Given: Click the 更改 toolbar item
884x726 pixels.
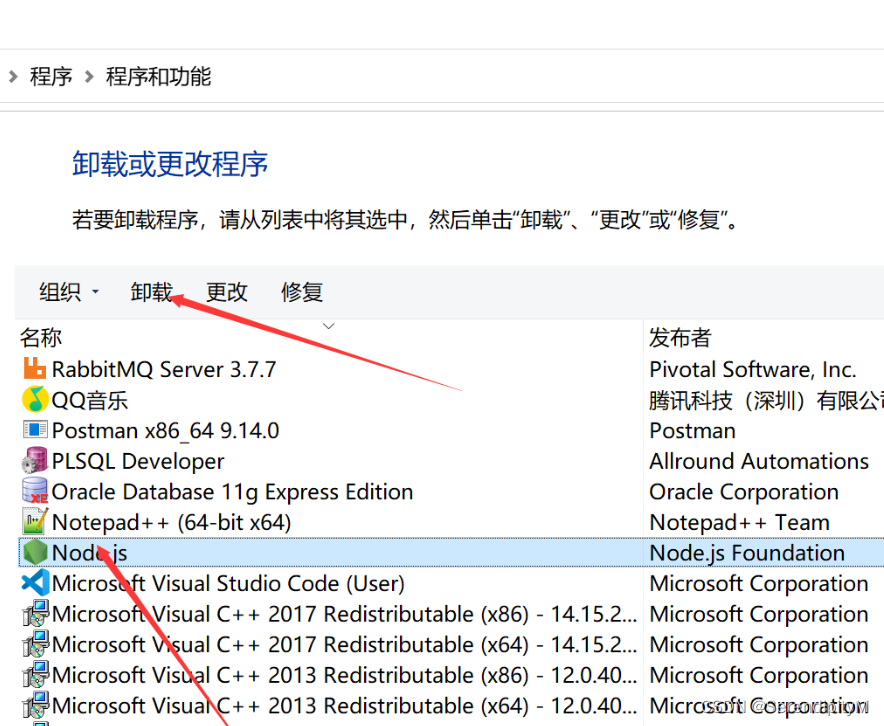Looking at the screenshot, I should pyautogui.click(x=226, y=292).
